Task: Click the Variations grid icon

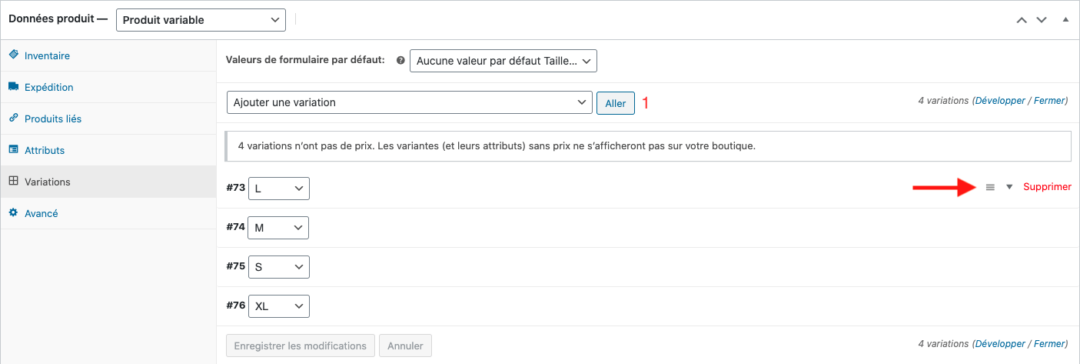Action: pyautogui.click(x=13, y=181)
